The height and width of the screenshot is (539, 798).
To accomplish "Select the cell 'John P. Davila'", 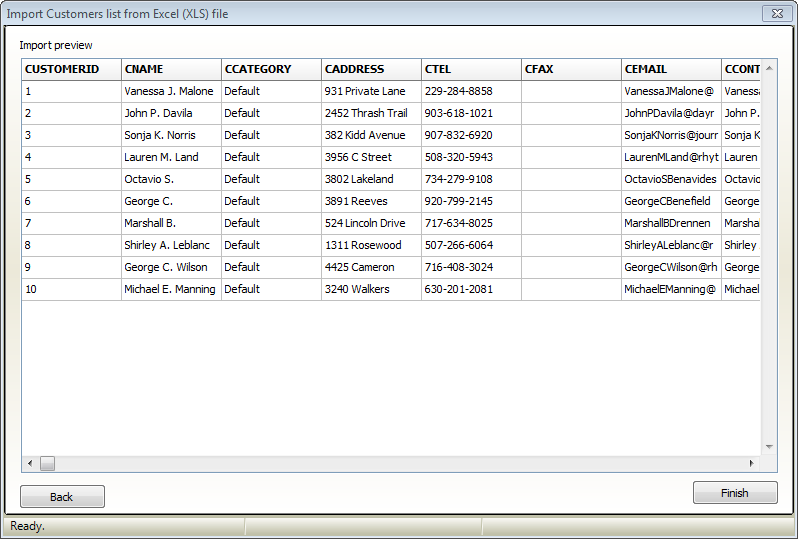I will pos(172,113).
